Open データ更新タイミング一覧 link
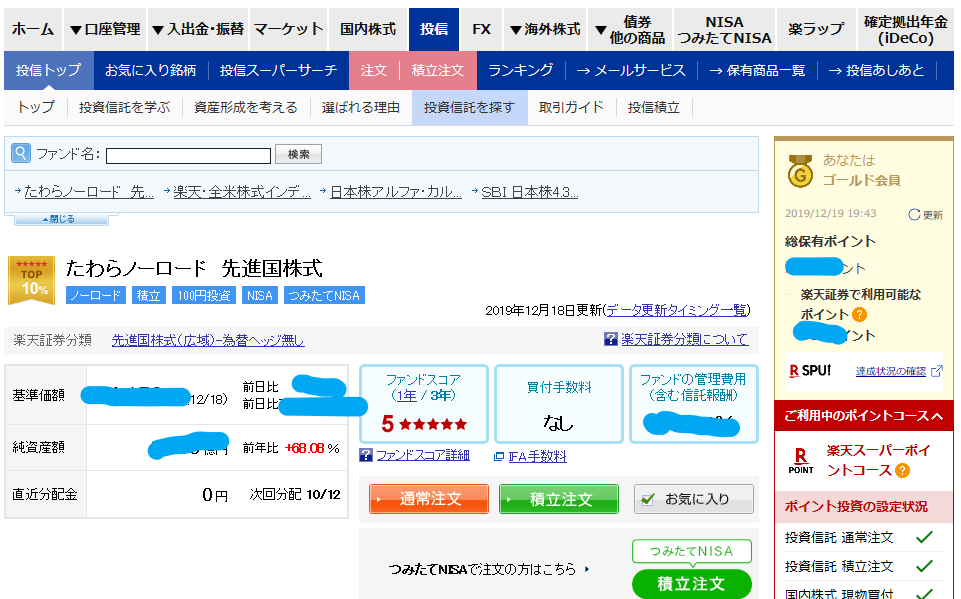961x599 pixels. pyautogui.click(x=677, y=310)
